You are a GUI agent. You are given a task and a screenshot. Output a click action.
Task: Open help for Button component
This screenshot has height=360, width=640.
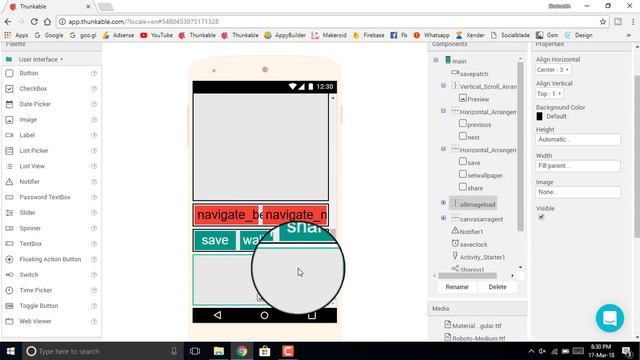point(94,73)
